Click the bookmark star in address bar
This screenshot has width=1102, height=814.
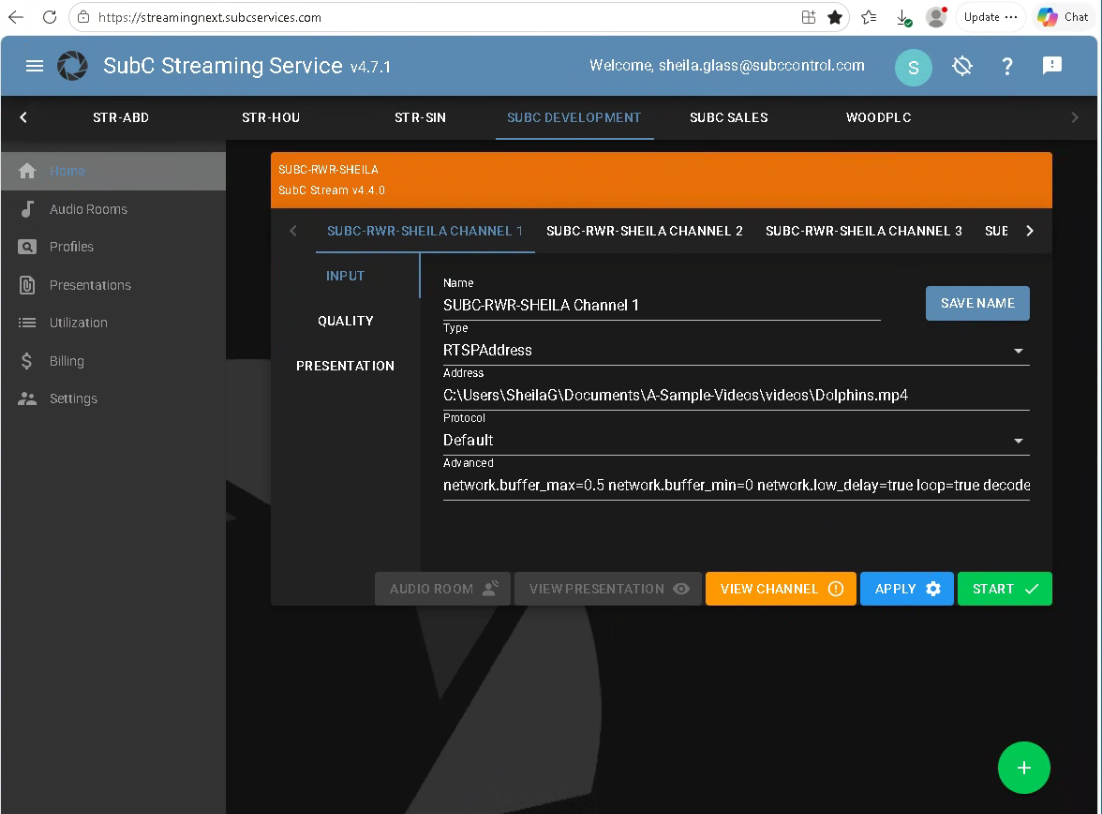[x=835, y=17]
